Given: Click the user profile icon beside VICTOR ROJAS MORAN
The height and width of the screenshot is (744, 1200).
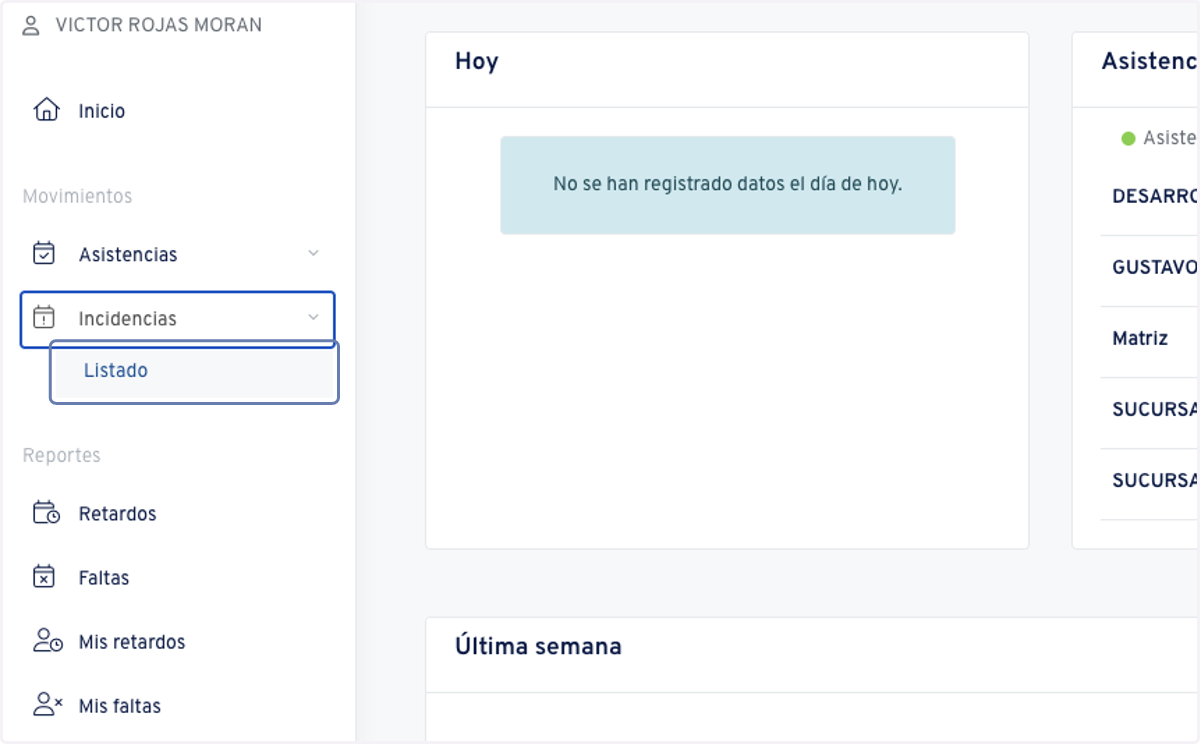Looking at the screenshot, I should pos(31,26).
